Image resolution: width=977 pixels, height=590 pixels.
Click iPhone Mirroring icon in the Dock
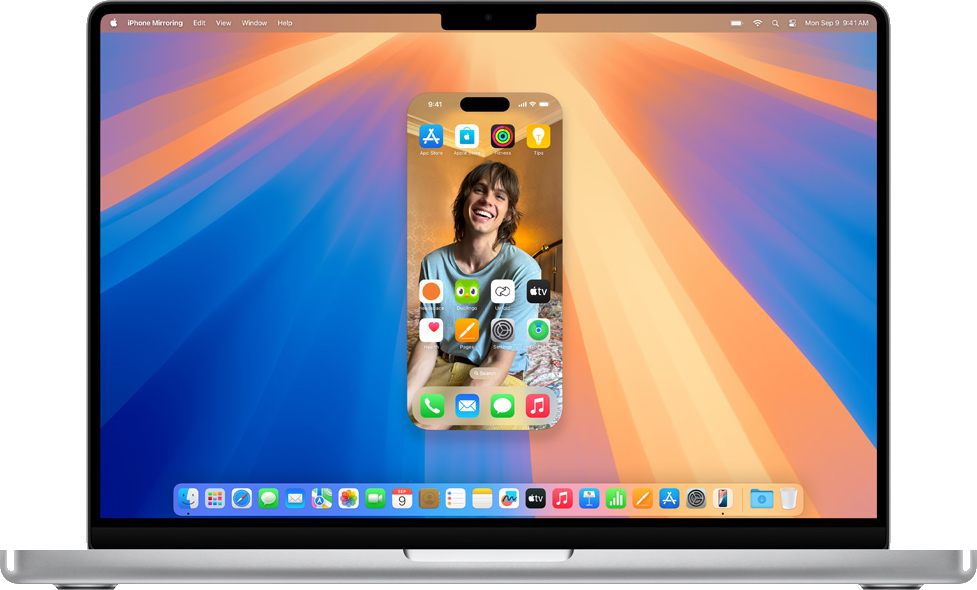click(722, 498)
